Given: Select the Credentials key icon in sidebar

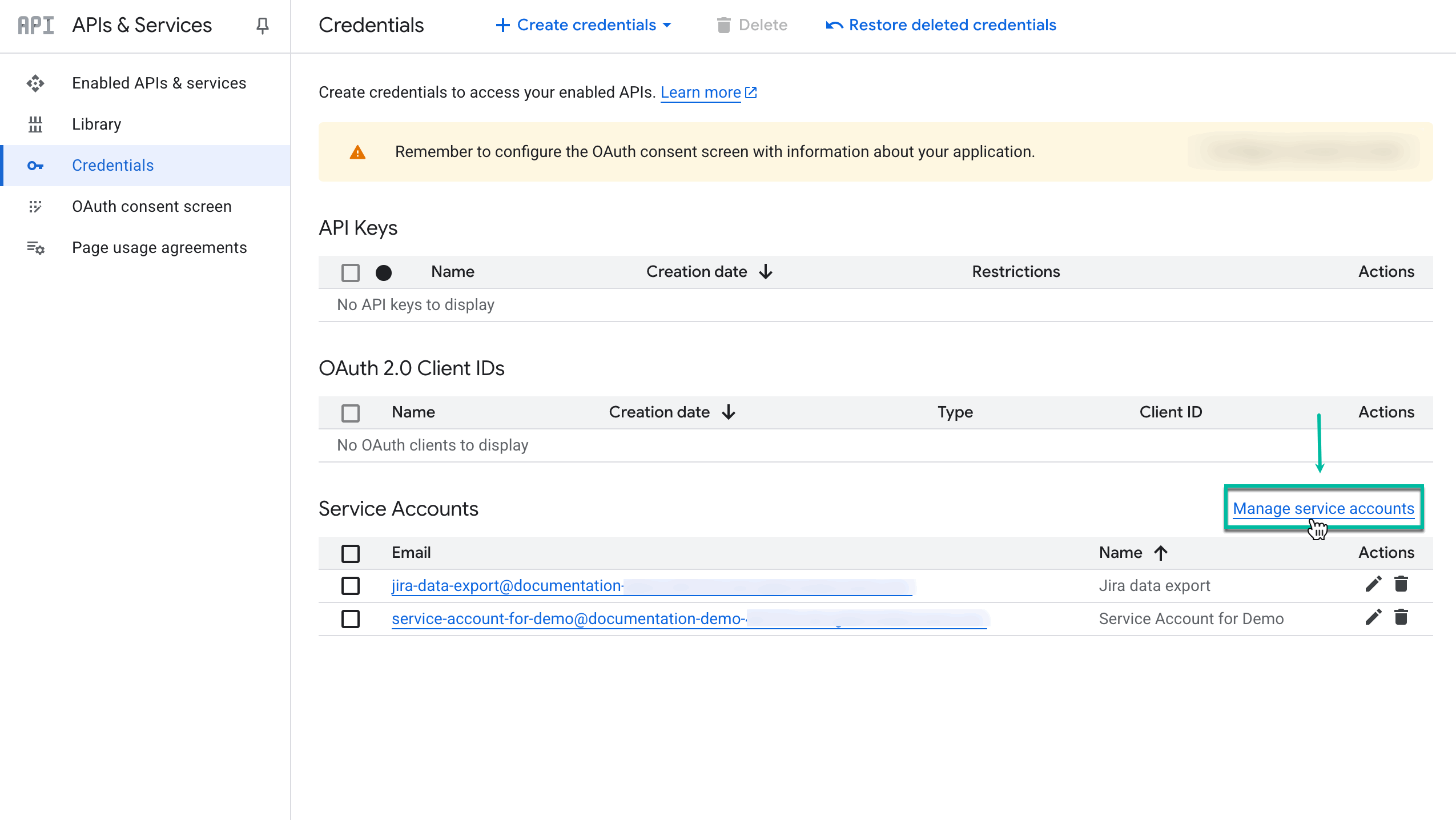Looking at the screenshot, I should (x=35, y=166).
